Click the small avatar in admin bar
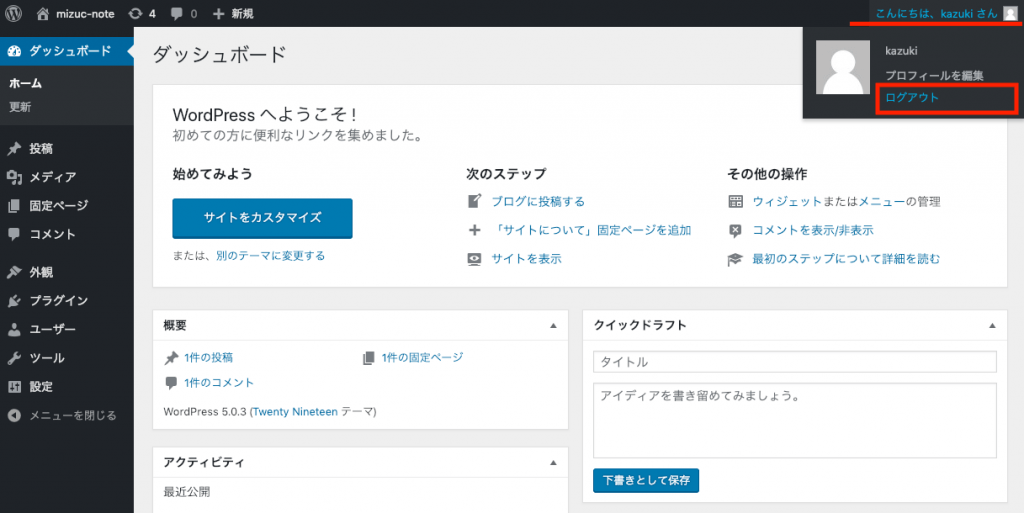The width and height of the screenshot is (1024, 513). click(x=1010, y=13)
